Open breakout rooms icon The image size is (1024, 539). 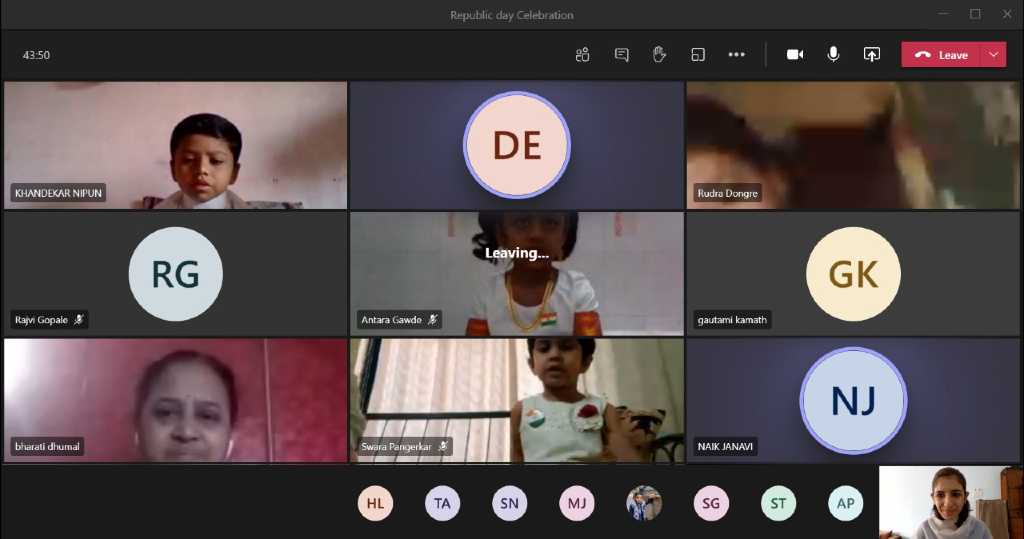pos(697,55)
